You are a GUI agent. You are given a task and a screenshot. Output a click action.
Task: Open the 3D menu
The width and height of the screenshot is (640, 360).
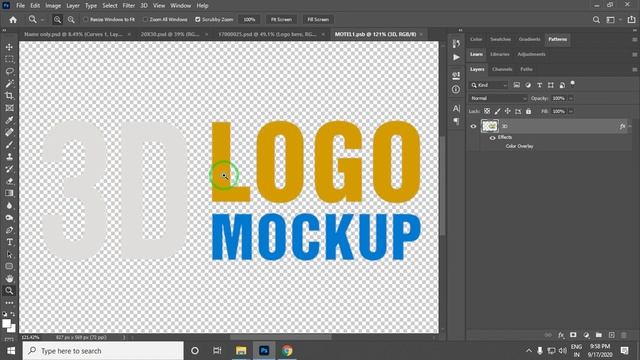pyautogui.click(x=144, y=6)
